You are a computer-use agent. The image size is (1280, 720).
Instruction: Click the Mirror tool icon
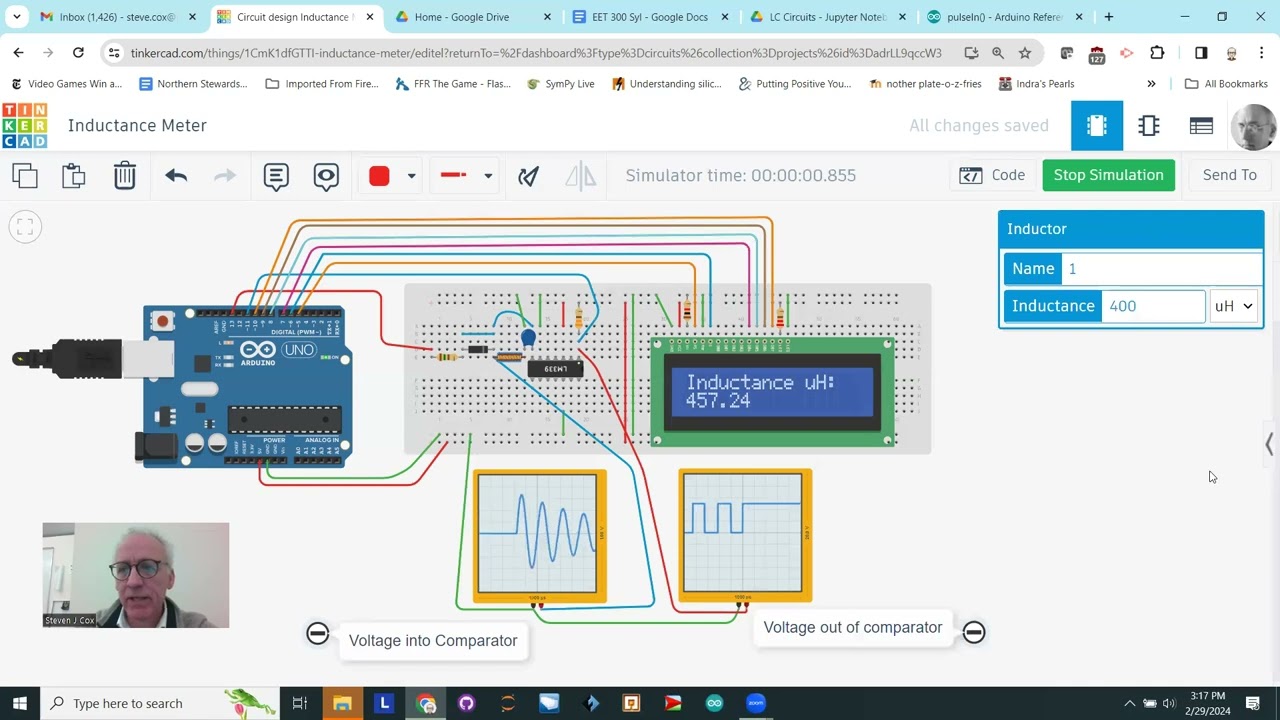580,176
